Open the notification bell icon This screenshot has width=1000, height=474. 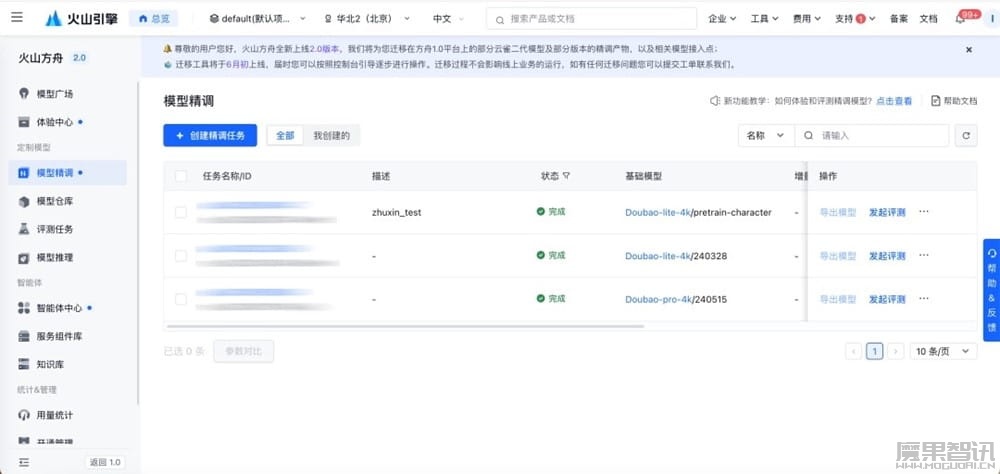(x=960, y=19)
